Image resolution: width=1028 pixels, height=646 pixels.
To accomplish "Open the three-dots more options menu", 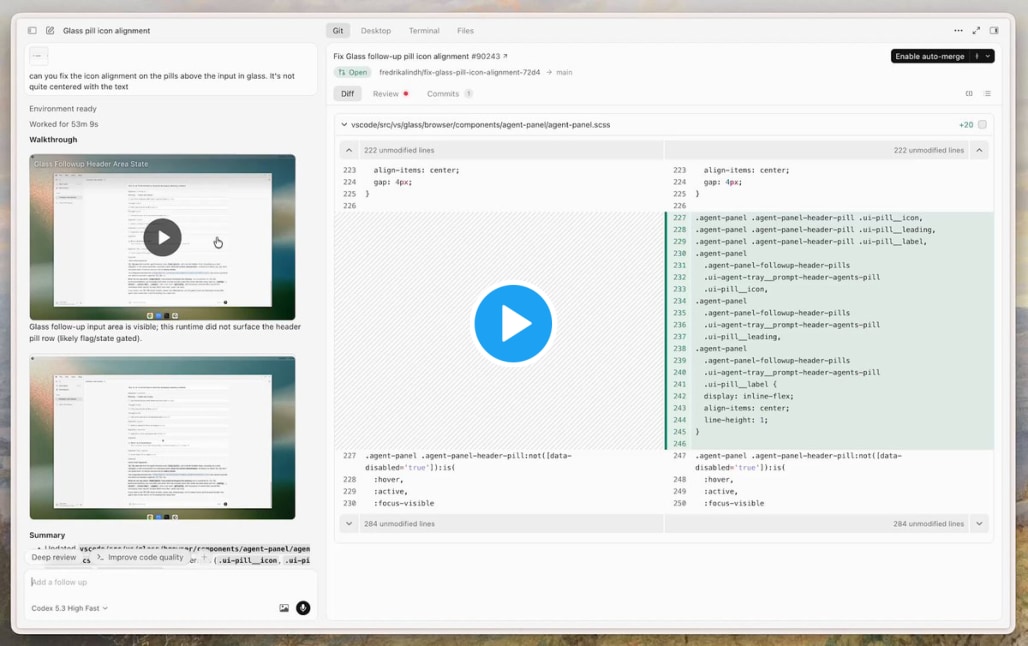I will (958, 31).
